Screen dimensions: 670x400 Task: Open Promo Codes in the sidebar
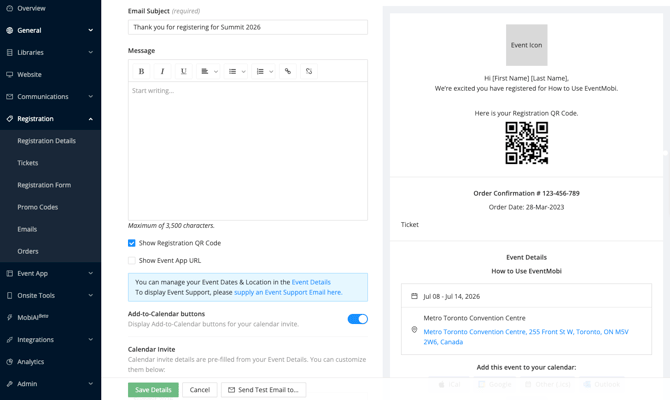[x=38, y=207]
